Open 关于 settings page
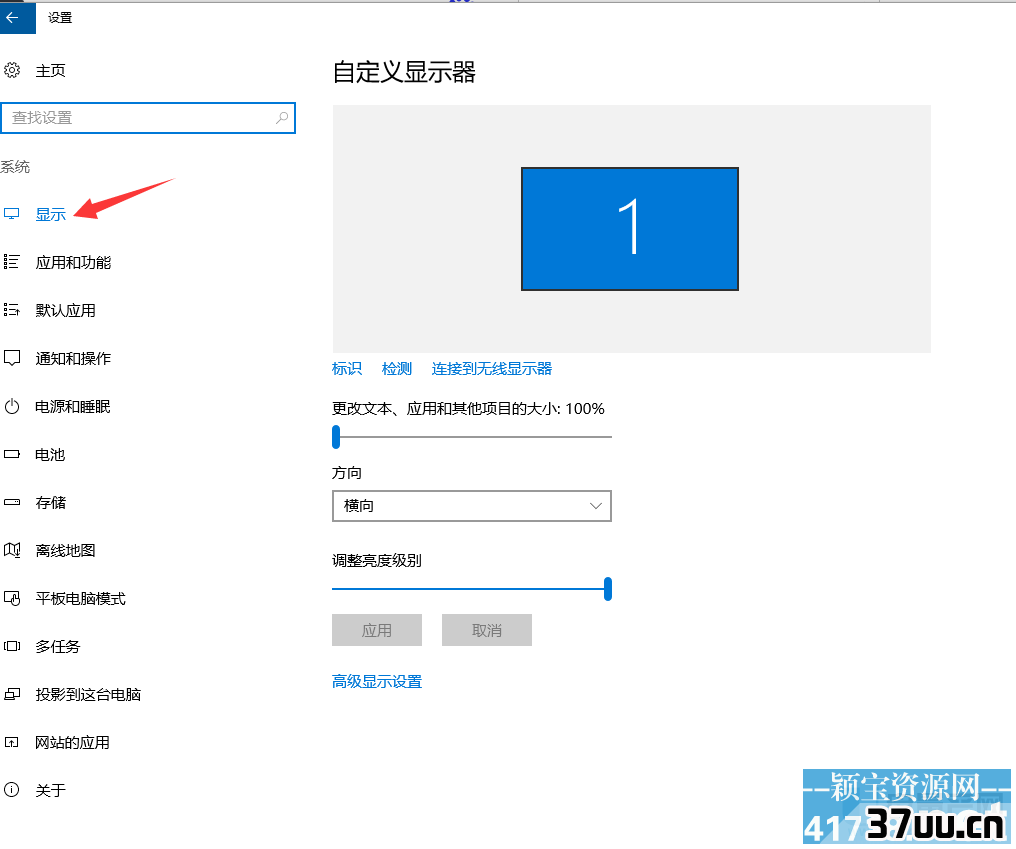The width and height of the screenshot is (1016, 849). (51, 790)
